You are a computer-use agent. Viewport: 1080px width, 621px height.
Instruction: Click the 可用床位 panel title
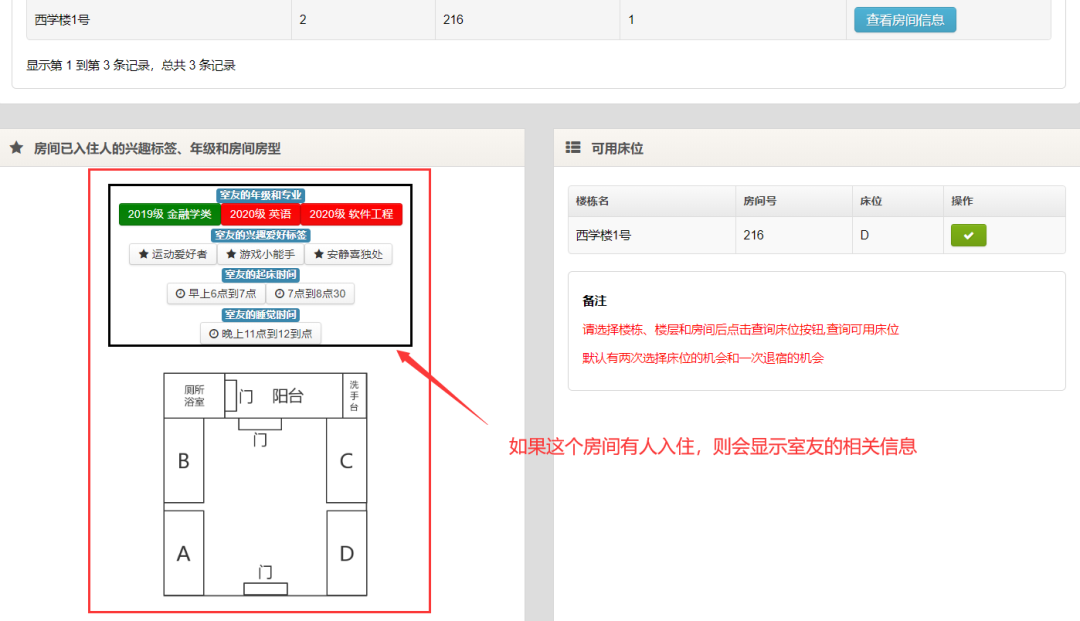click(x=617, y=149)
